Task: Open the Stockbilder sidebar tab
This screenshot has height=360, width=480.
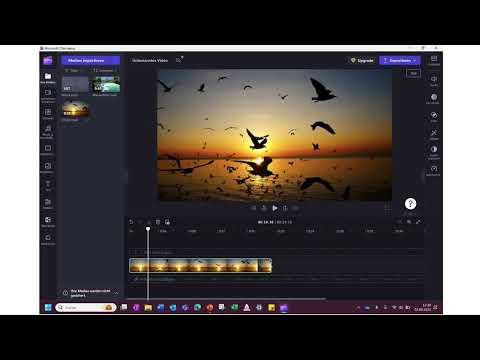Action: click(x=48, y=168)
